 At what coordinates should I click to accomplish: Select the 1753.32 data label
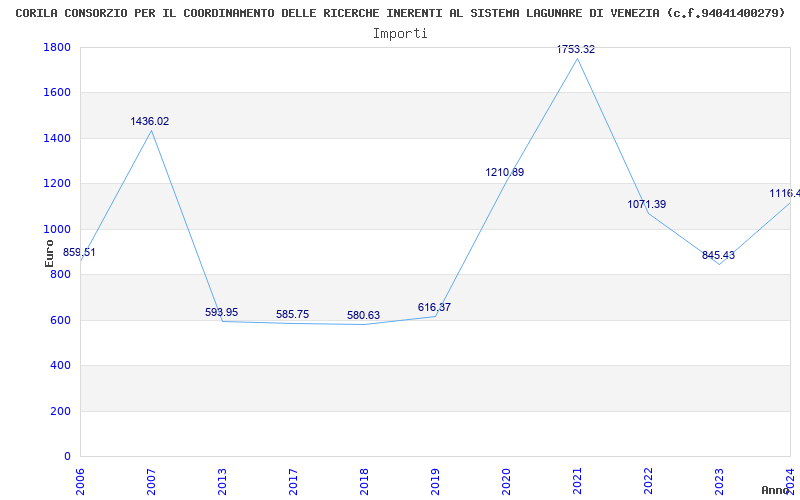(576, 49)
